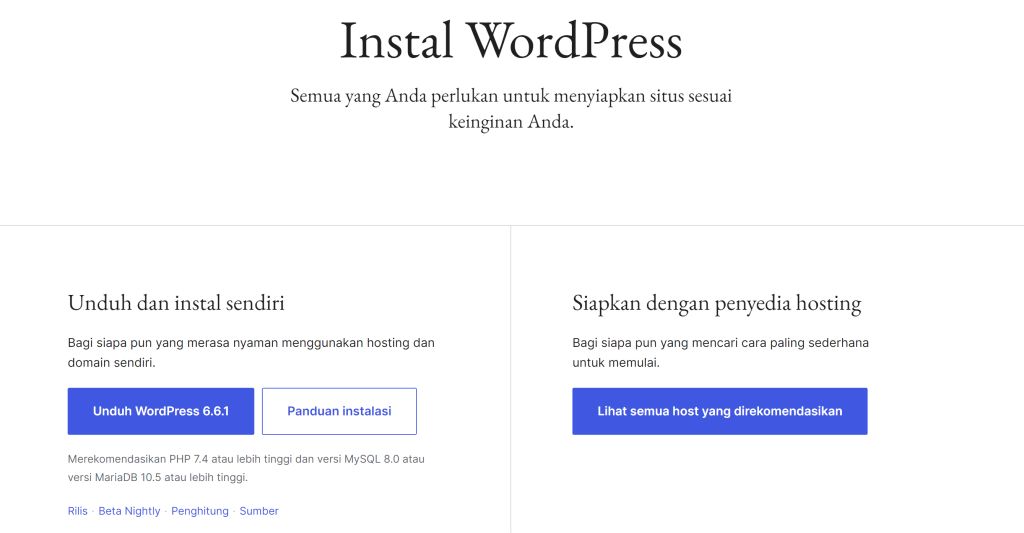Select the Instal WordPress page title
Image resolution: width=1024 pixels, height=533 pixels.
[x=511, y=40]
